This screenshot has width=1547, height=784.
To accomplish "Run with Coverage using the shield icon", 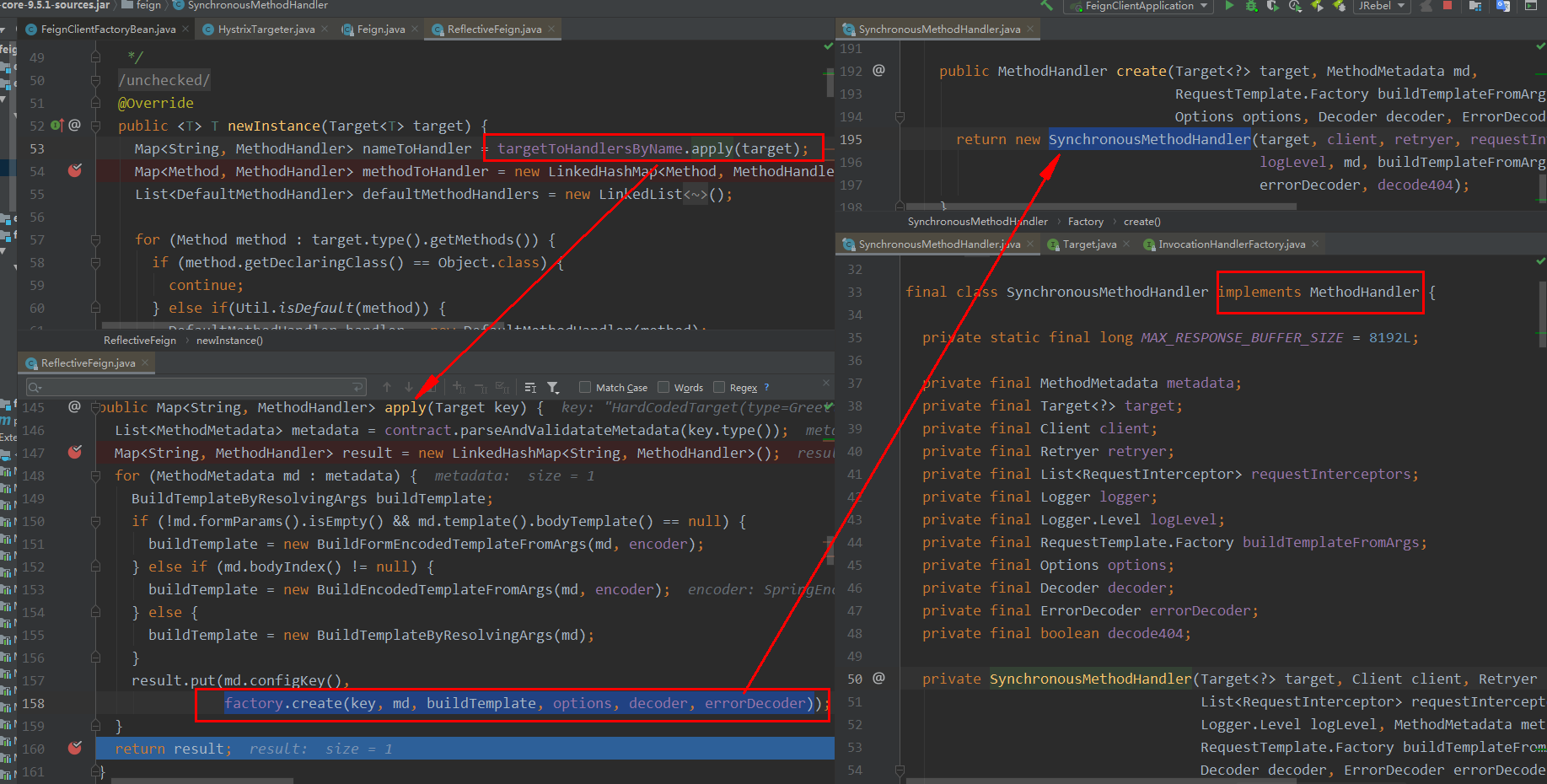I will click(1273, 6).
